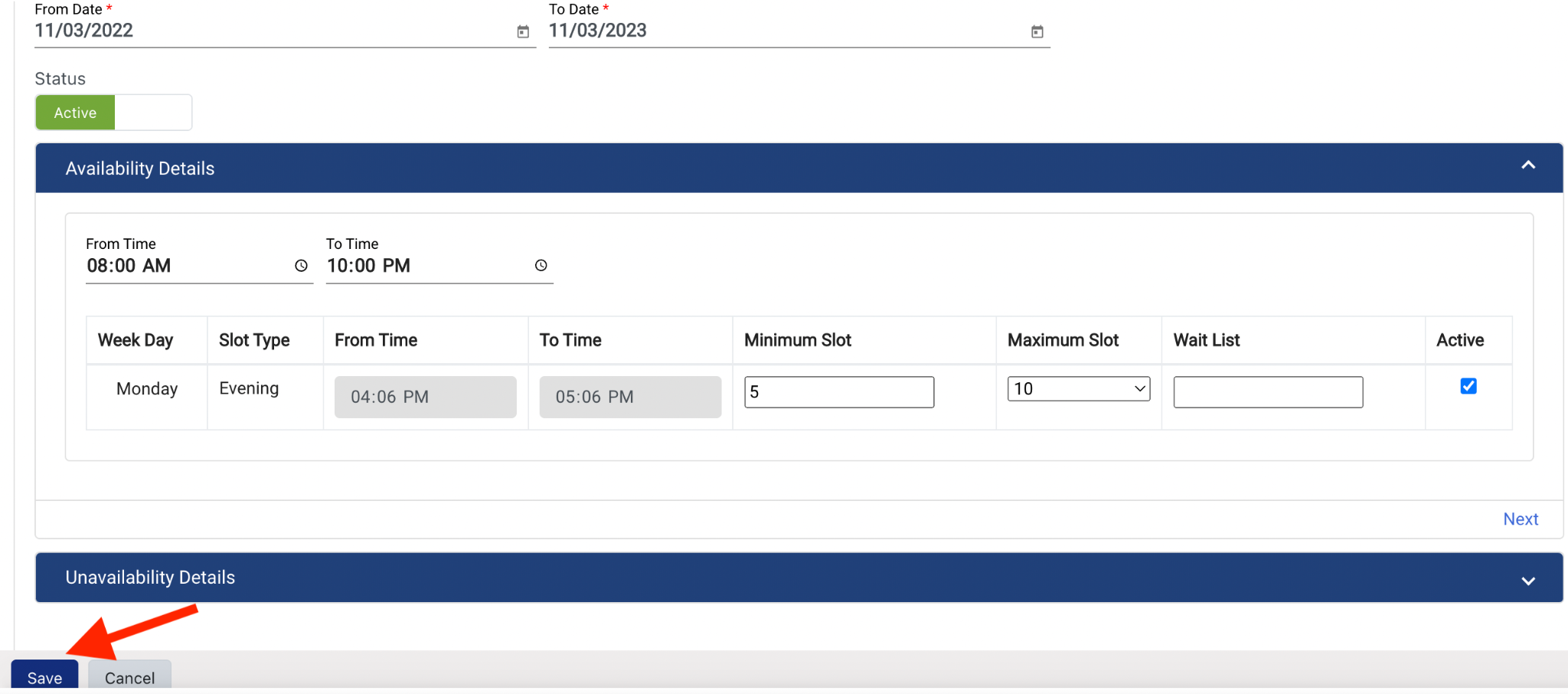Click the From Date field 11/03/2022
Viewport: 1568px width, 694px height.
tap(268, 31)
